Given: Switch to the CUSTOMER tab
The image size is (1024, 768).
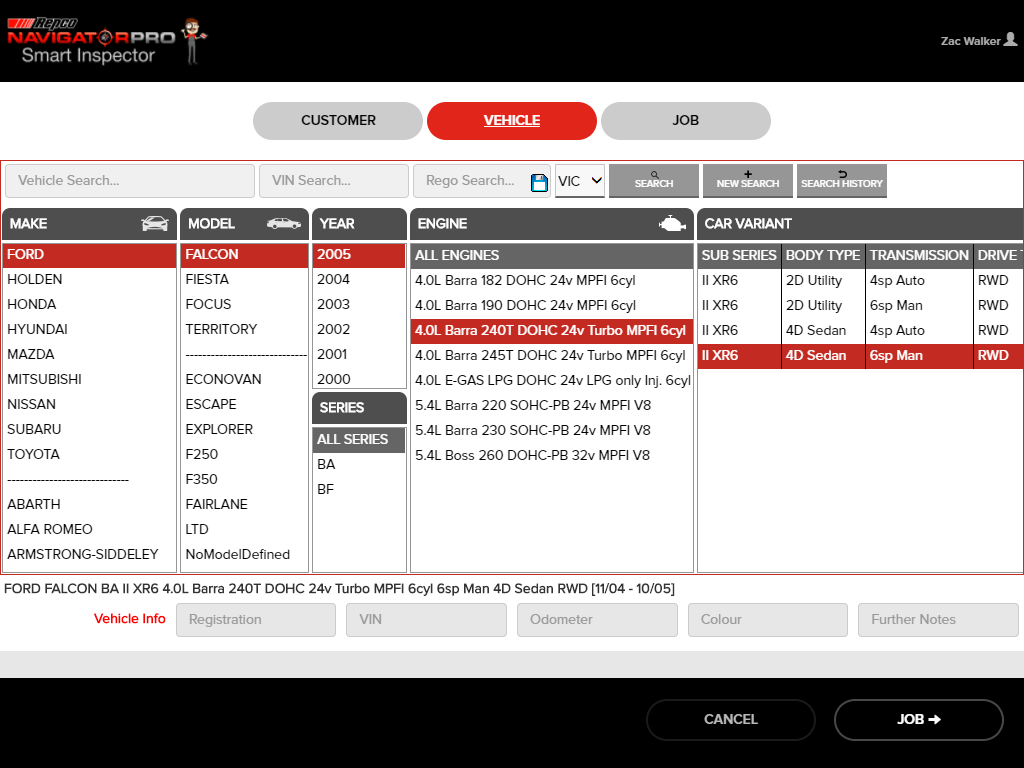Looking at the screenshot, I should click(338, 121).
